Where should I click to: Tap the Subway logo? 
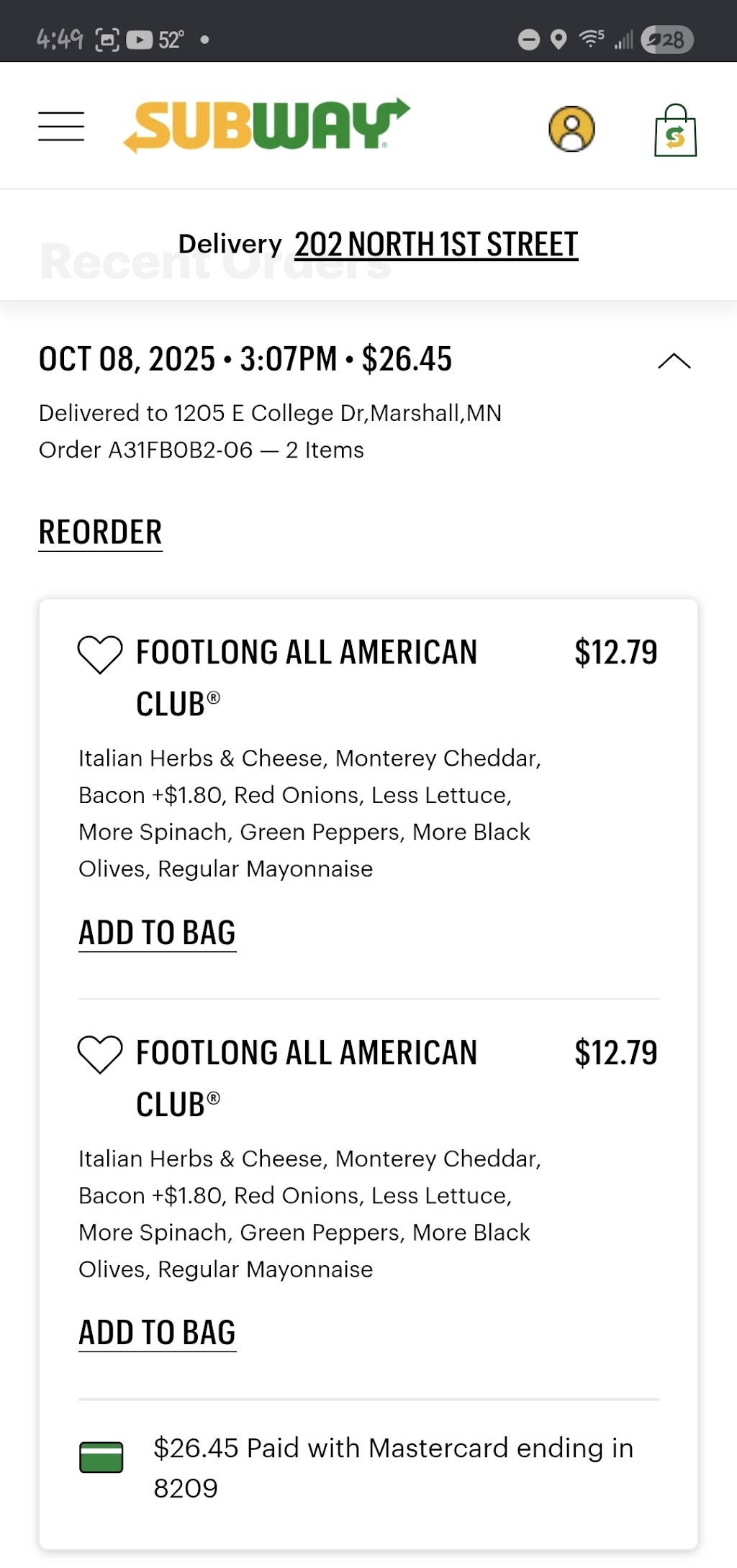(x=267, y=125)
